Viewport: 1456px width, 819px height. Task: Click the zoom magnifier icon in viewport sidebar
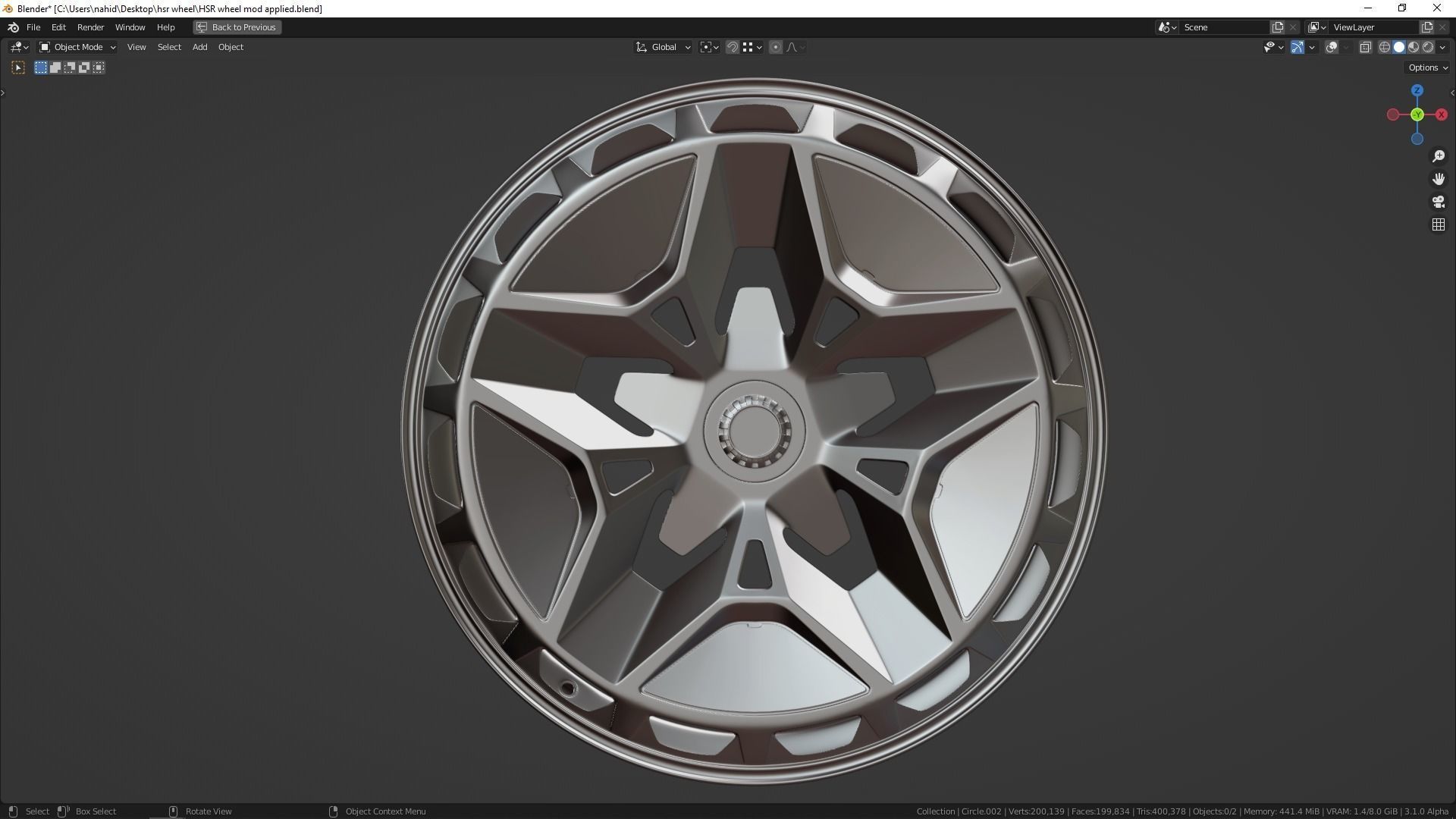click(x=1439, y=156)
